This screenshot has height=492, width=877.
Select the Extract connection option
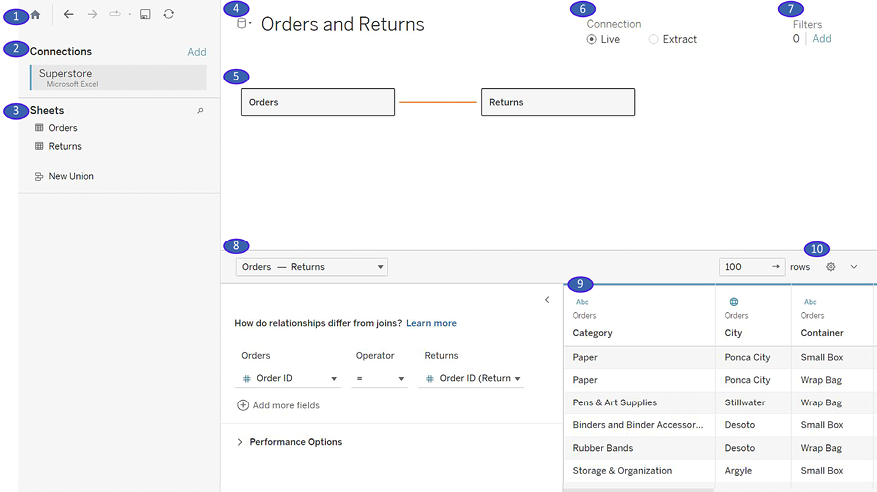pyautogui.click(x=654, y=40)
